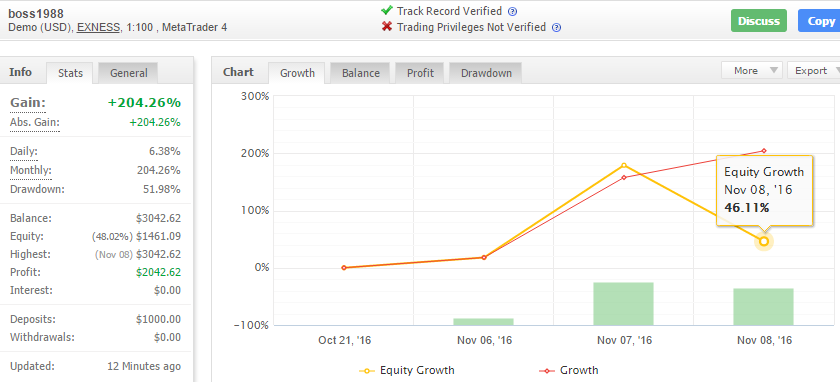Open the Export dropdown menu
Viewport: 840px width, 382px height.
coord(814,71)
